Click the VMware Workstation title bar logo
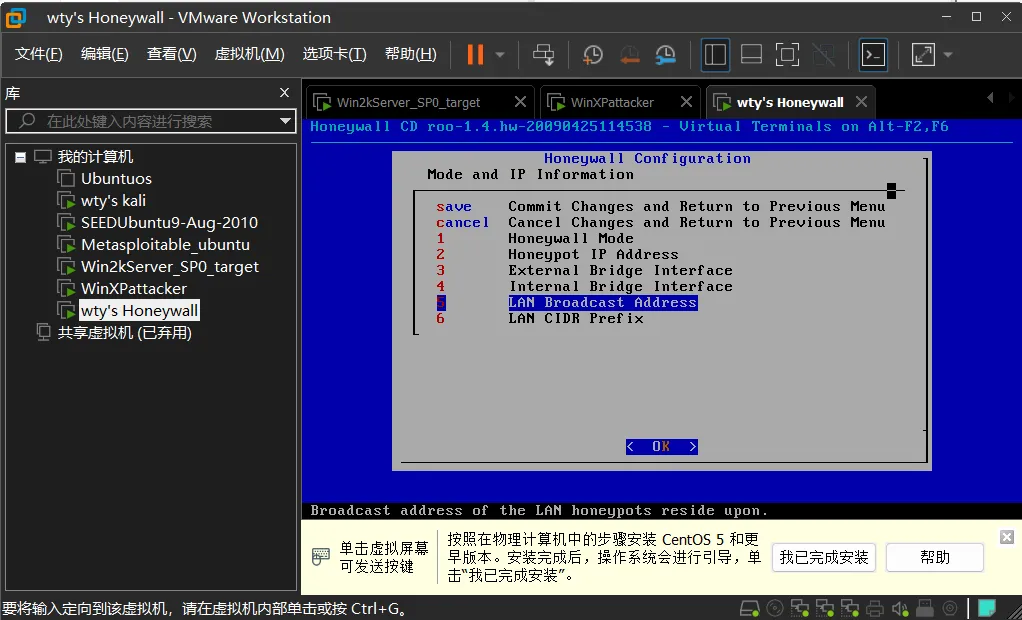This screenshot has width=1022, height=620. point(16,18)
